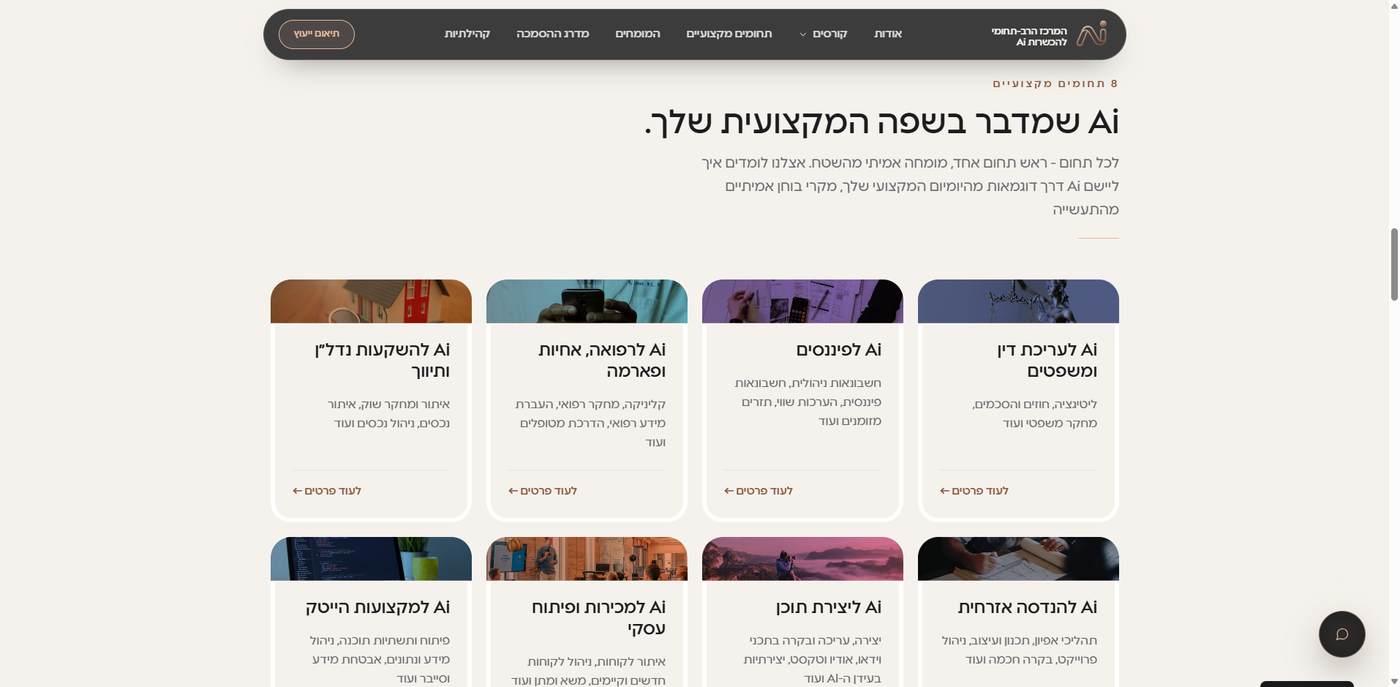Open המומחים navigation link
The height and width of the screenshot is (687, 1400).
[638, 34]
